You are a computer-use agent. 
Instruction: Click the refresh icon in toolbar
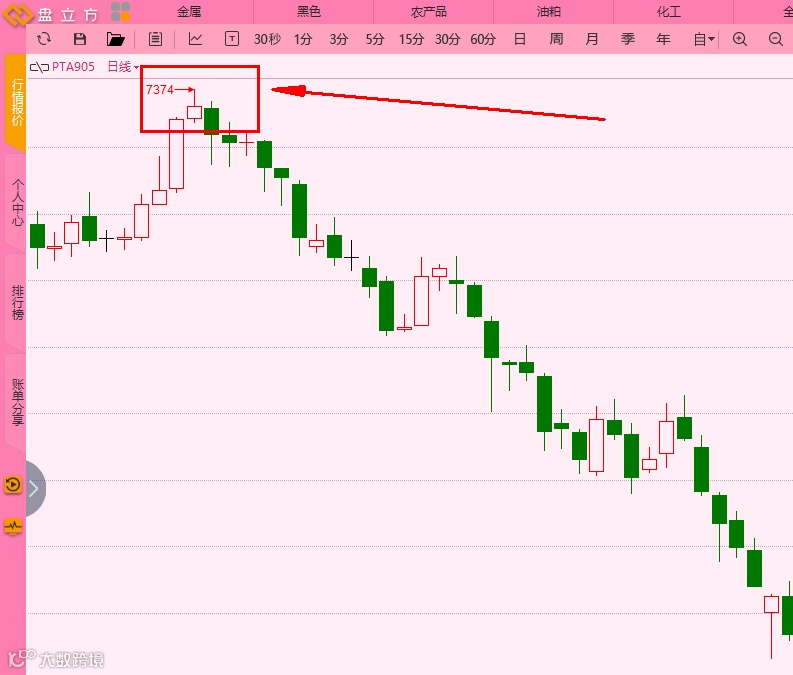44,39
